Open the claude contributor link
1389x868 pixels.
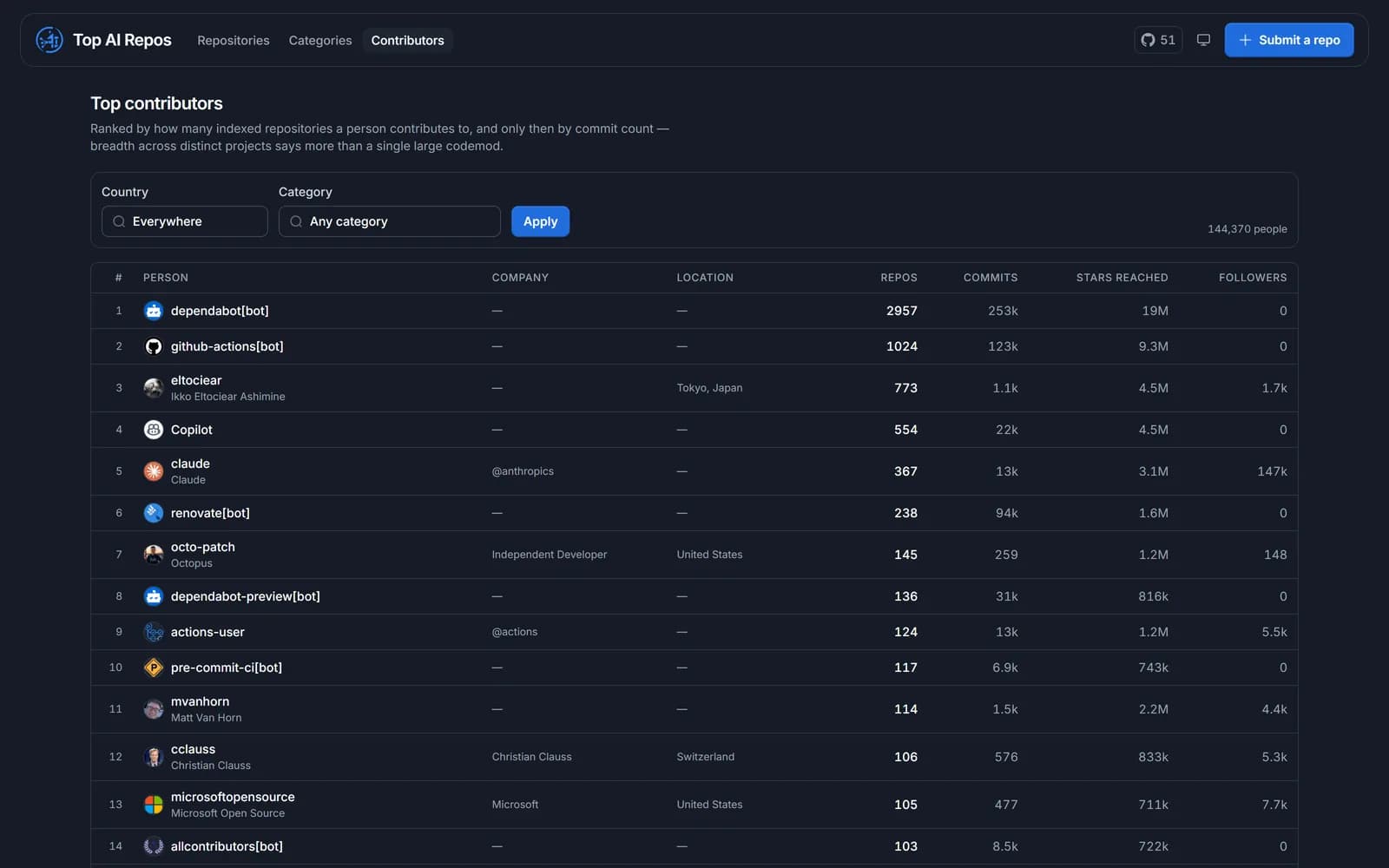(190, 464)
